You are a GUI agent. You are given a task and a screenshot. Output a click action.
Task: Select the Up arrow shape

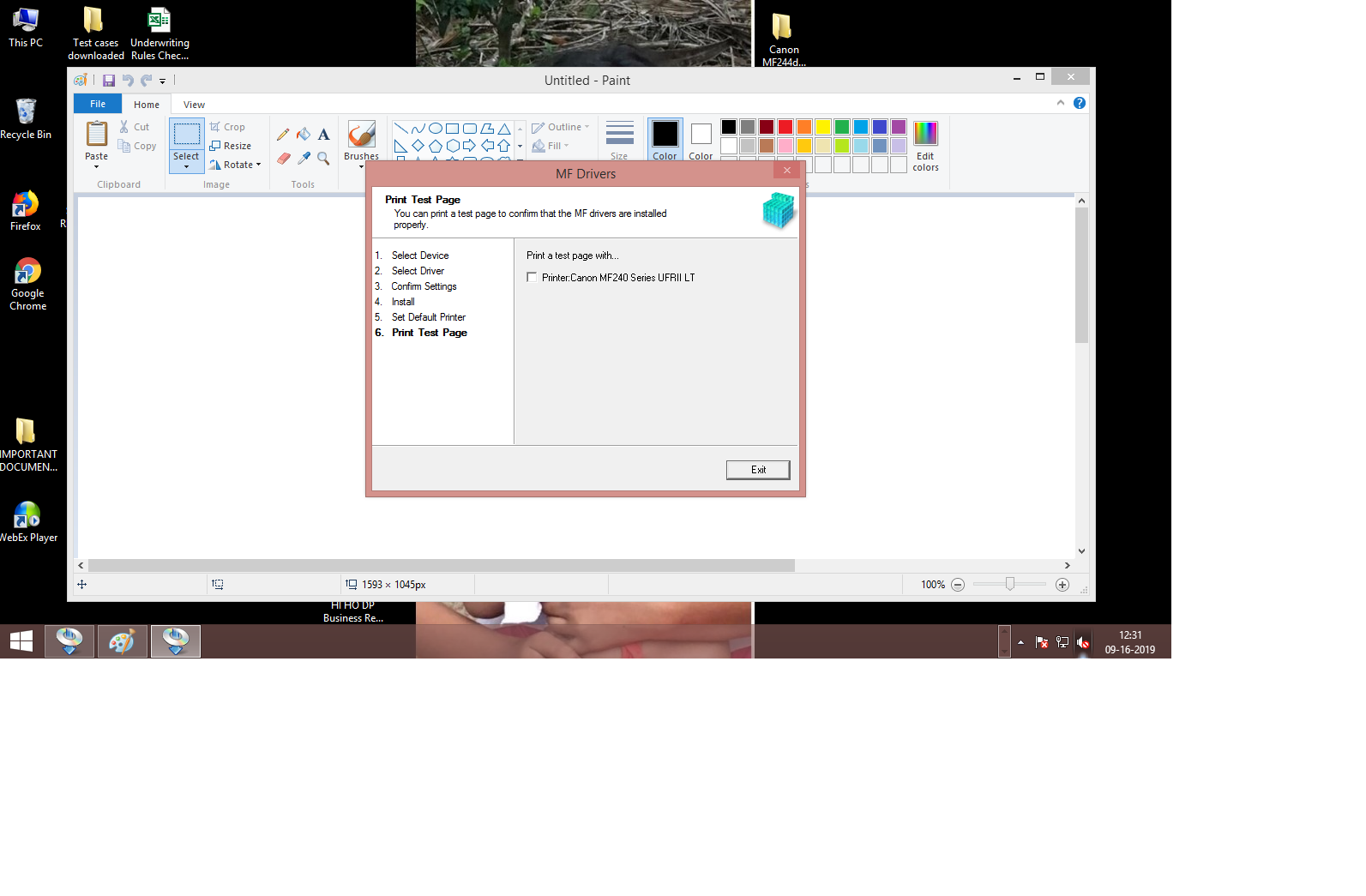504,146
